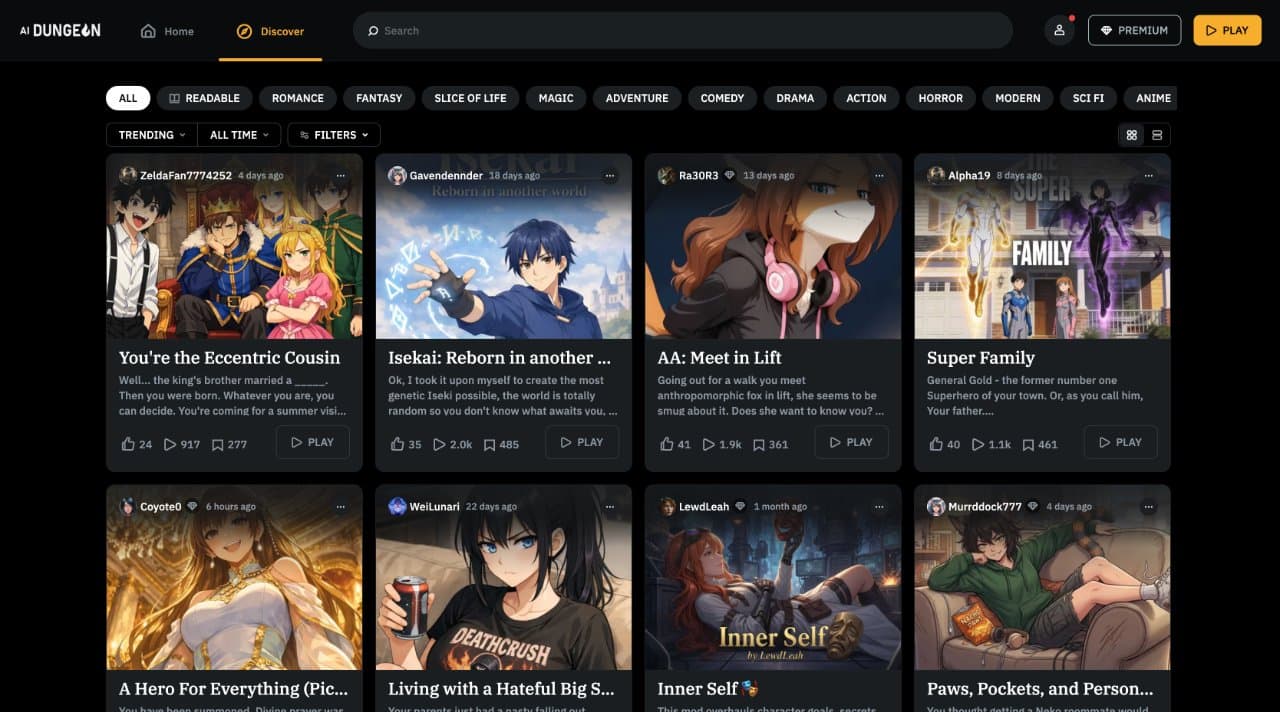Select the Horror category chip
The height and width of the screenshot is (712, 1280).
pos(940,98)
